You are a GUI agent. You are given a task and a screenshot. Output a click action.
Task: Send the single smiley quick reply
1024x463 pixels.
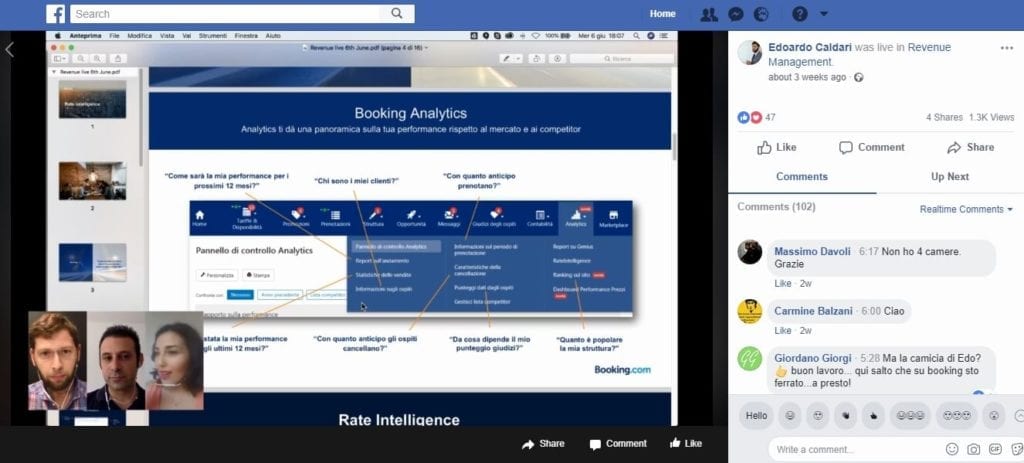[x=790, y=416]
